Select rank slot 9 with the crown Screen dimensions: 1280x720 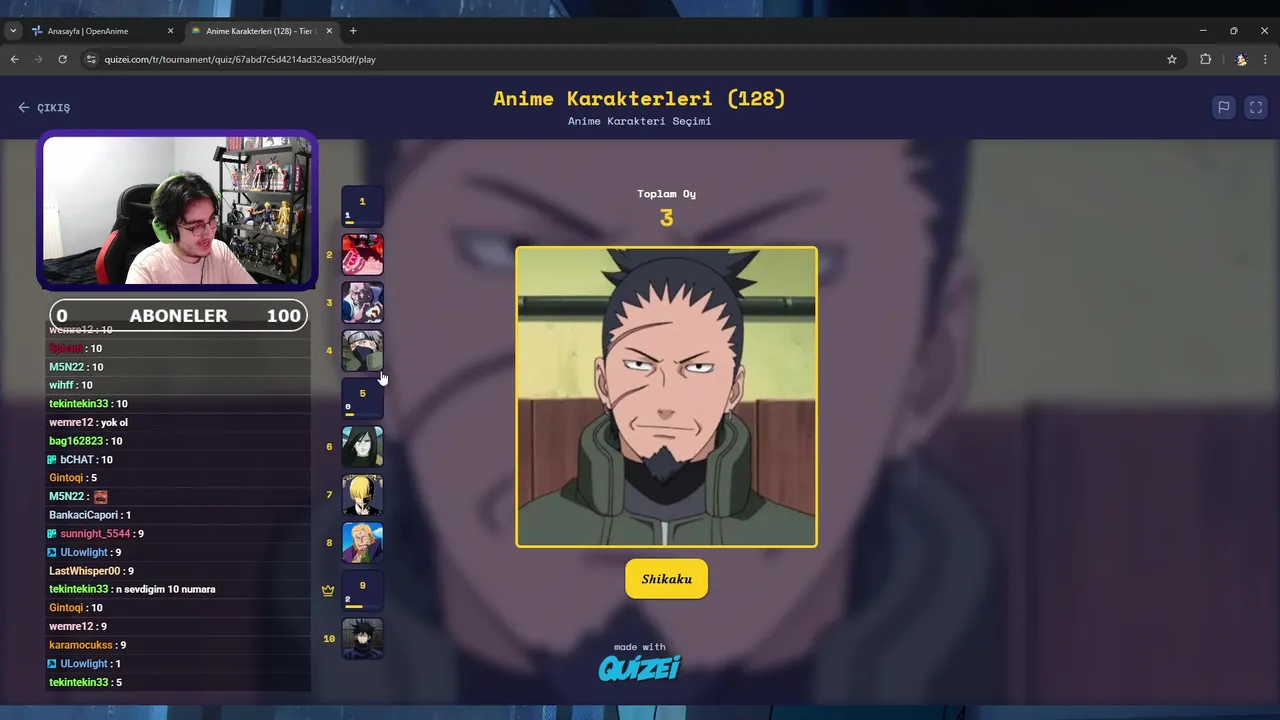pyautogui.click(x=362, y=590)
